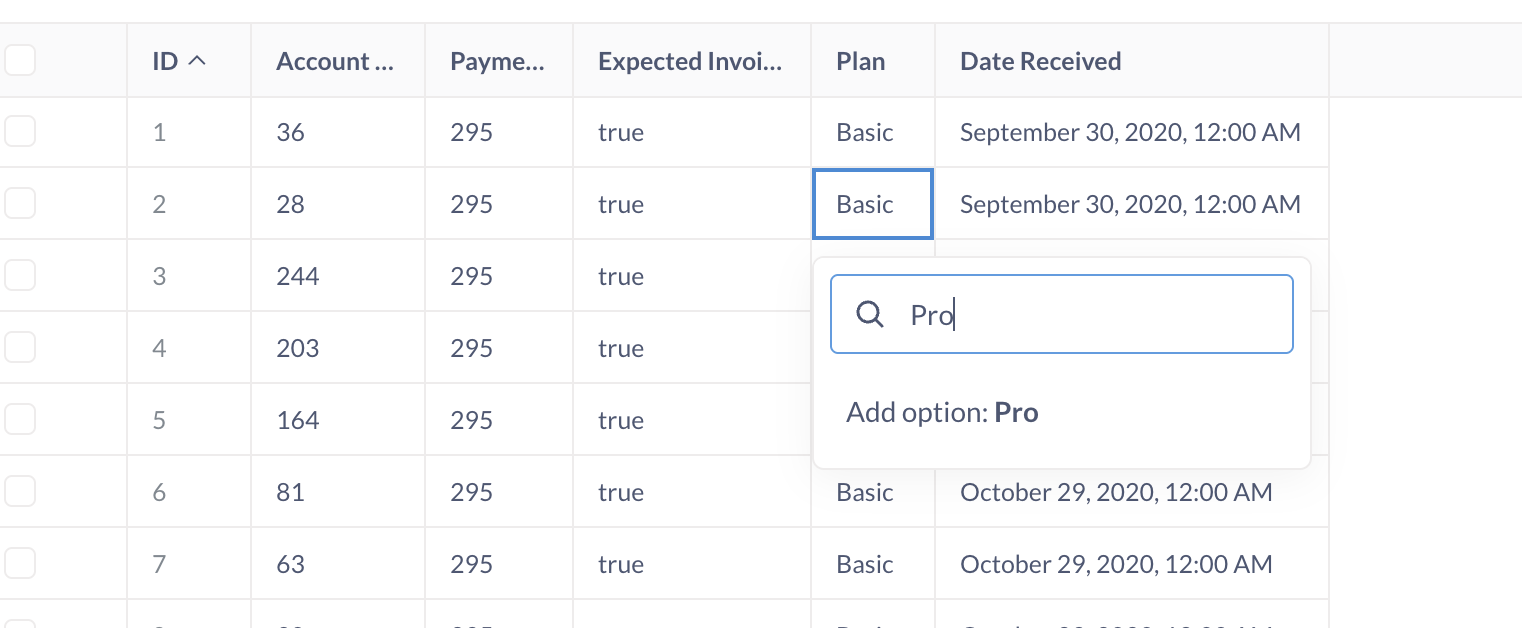Click the magnifying glass icon in the search field

point(869,314)
